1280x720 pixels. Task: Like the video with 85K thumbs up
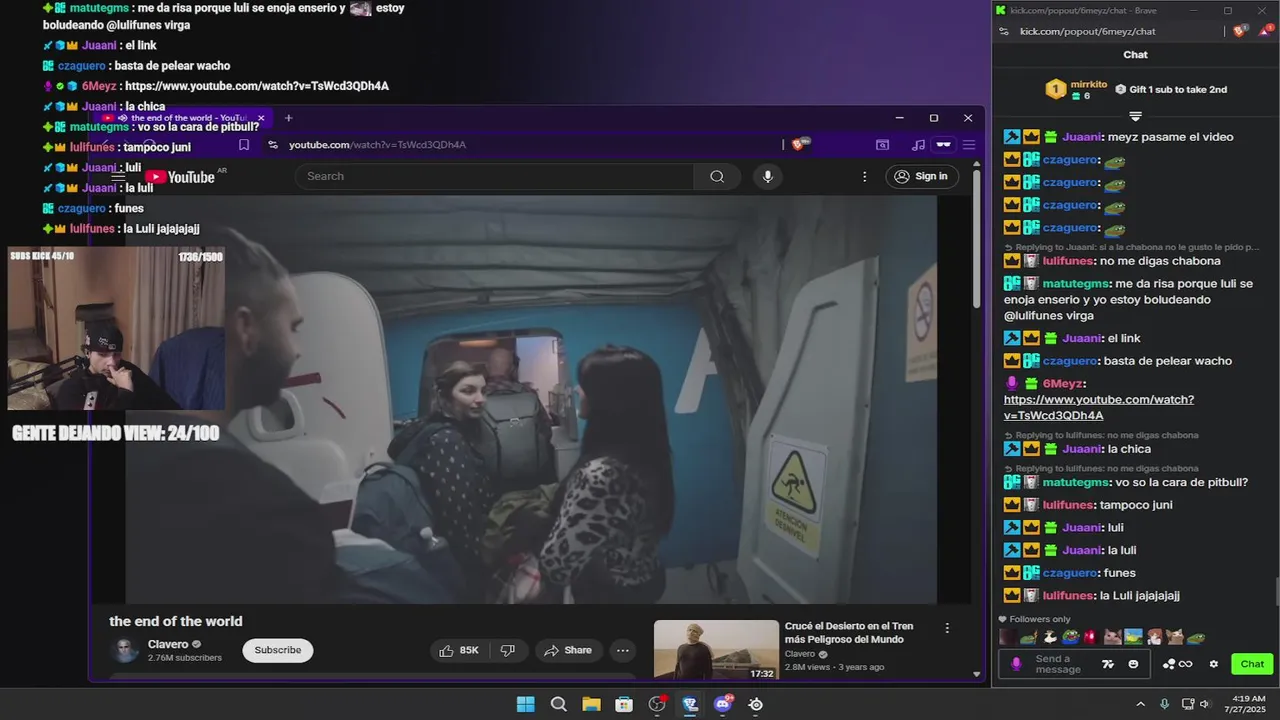pos(459,651)
